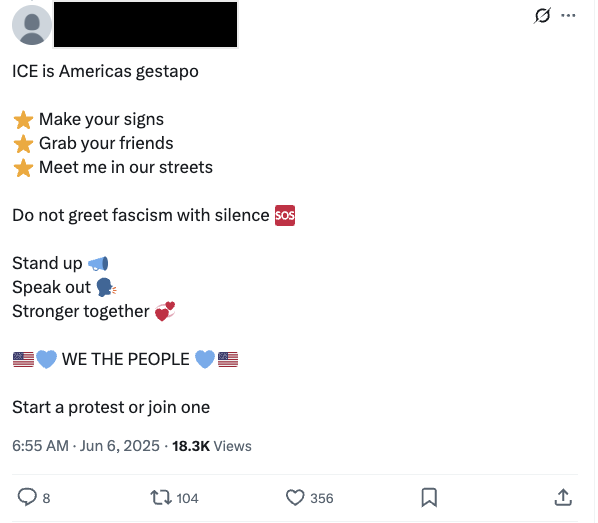598x523 pixels.
Task: Open the share upload icon
Action: point(563,497)
